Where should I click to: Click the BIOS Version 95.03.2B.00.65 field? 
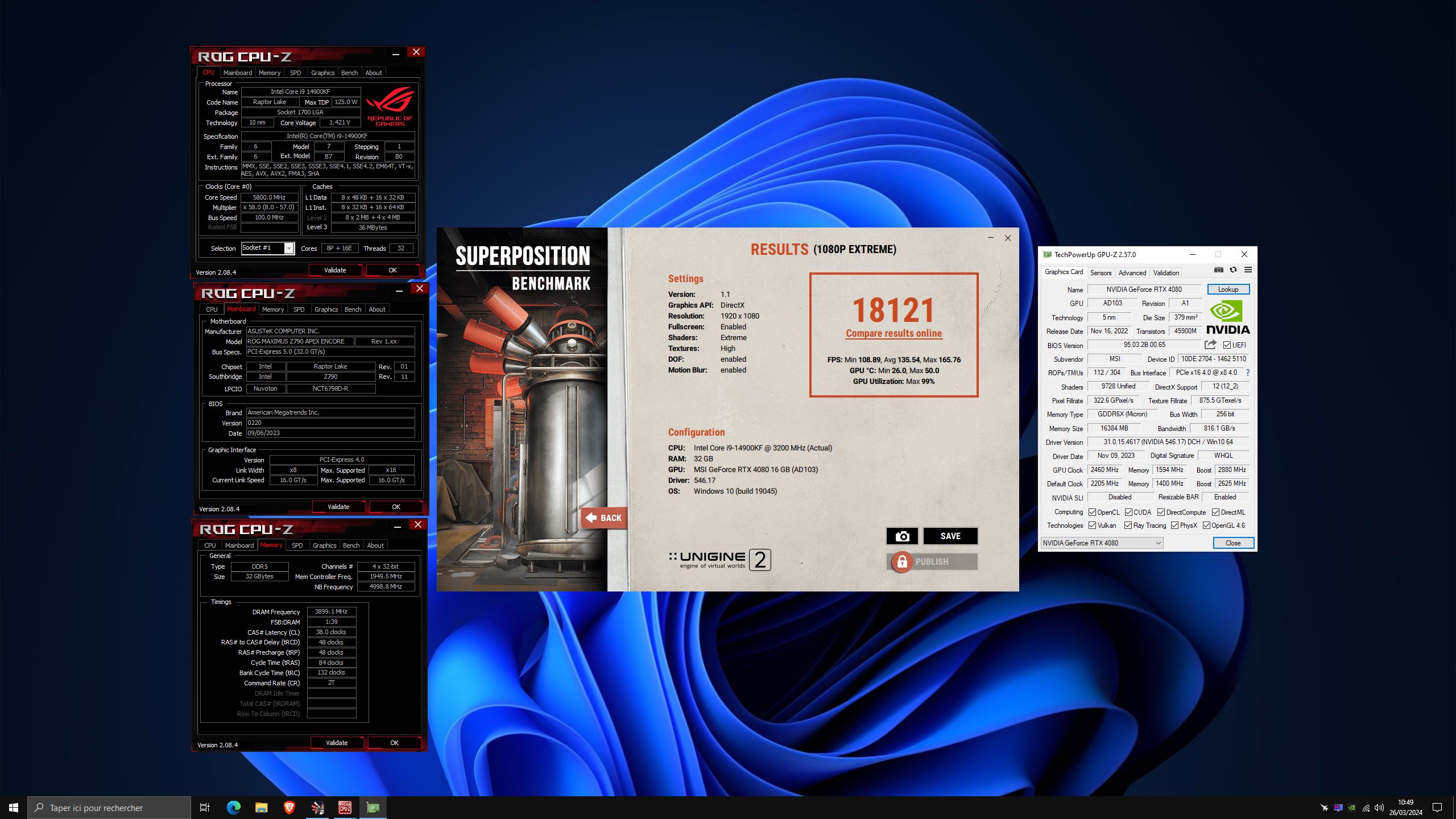pos(1144,345)
